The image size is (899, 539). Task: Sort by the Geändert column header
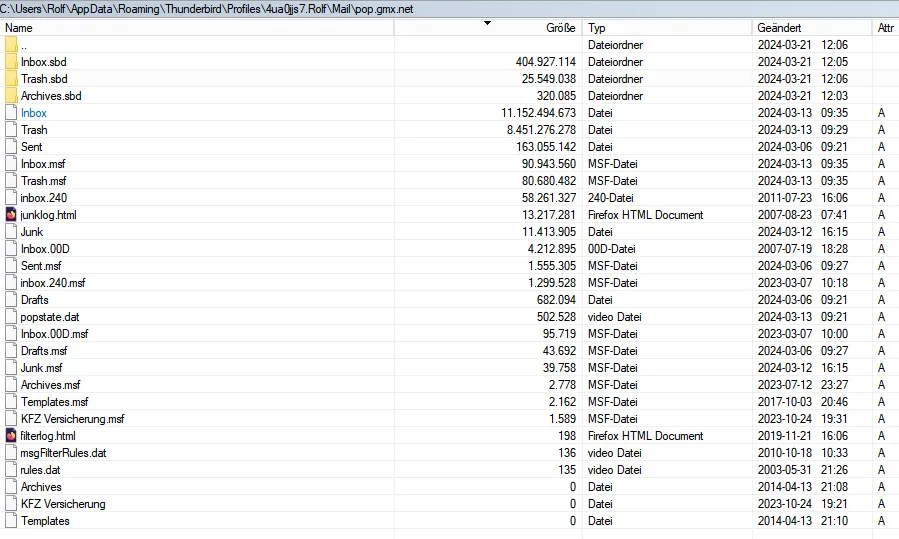coord(811,28)
